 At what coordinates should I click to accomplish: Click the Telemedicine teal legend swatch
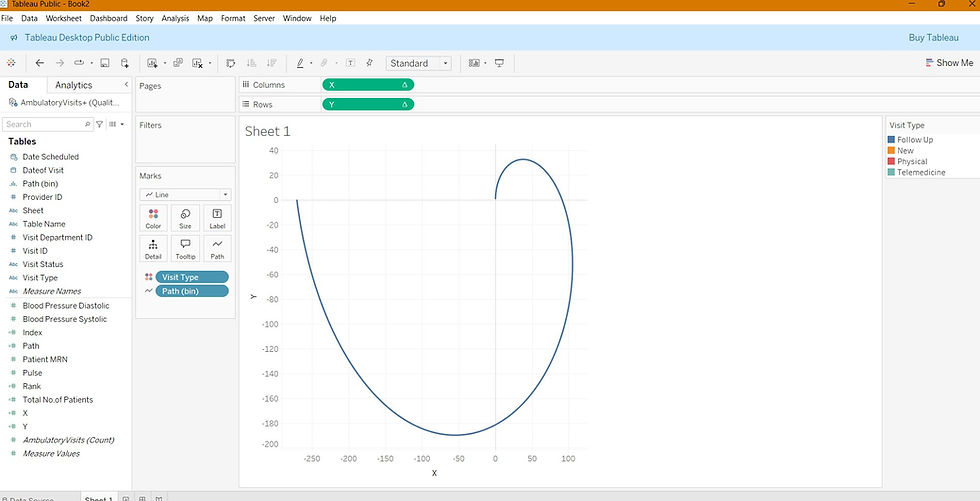891,172
